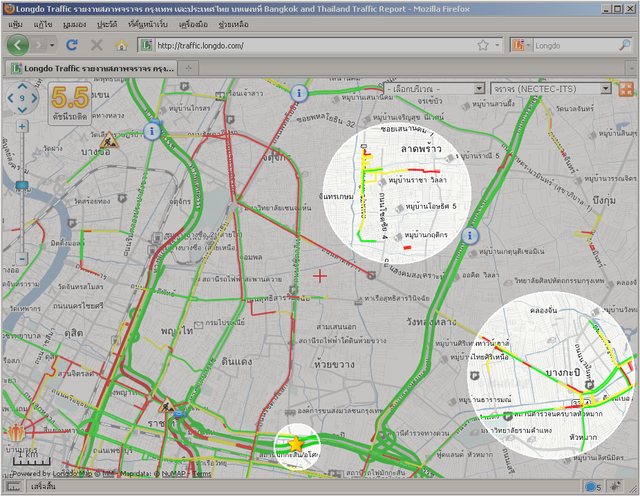640x496 pixels.
Task: Click the roadwork warning sign near Ratchathewi
Action: 167,405
